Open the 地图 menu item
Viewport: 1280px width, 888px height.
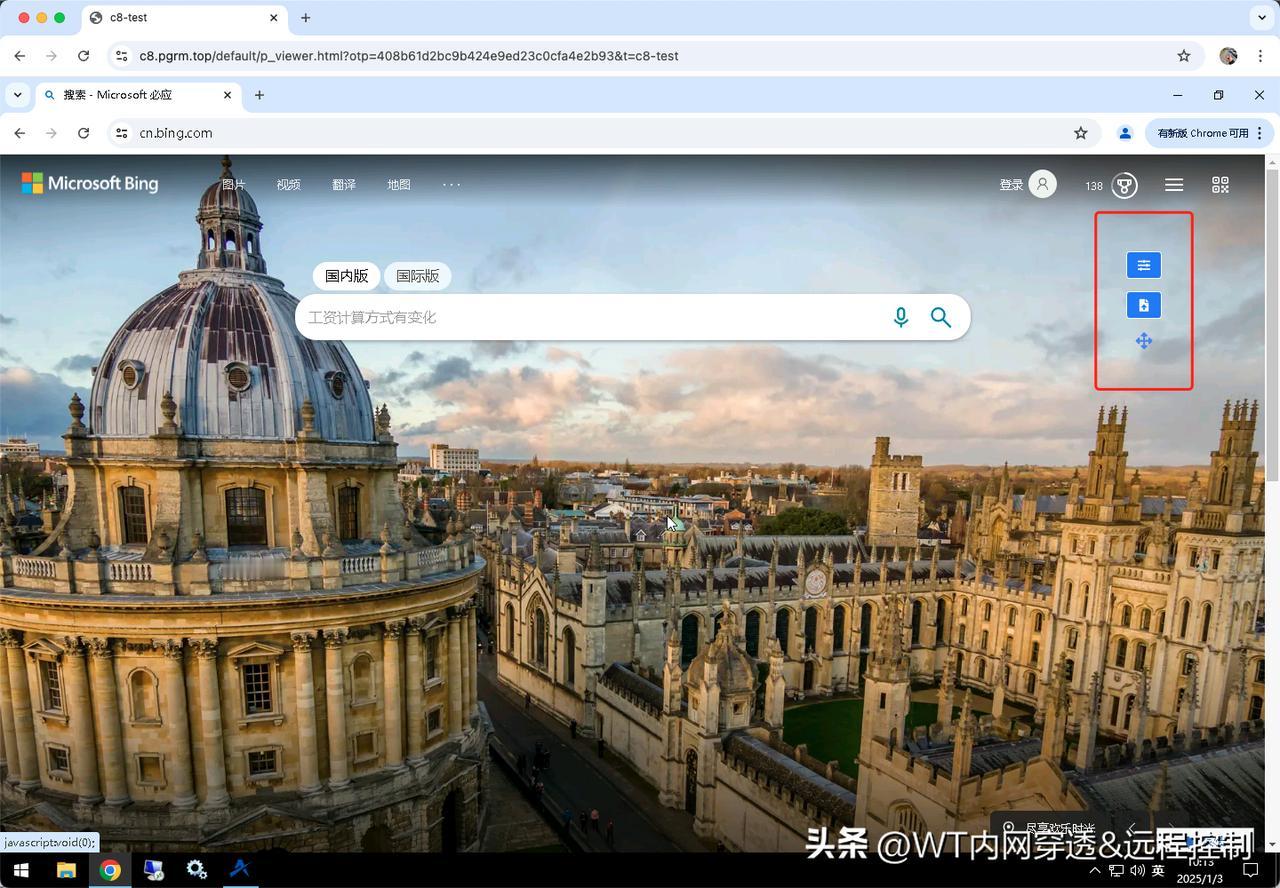pyautogui.click(x=399, y=185)
